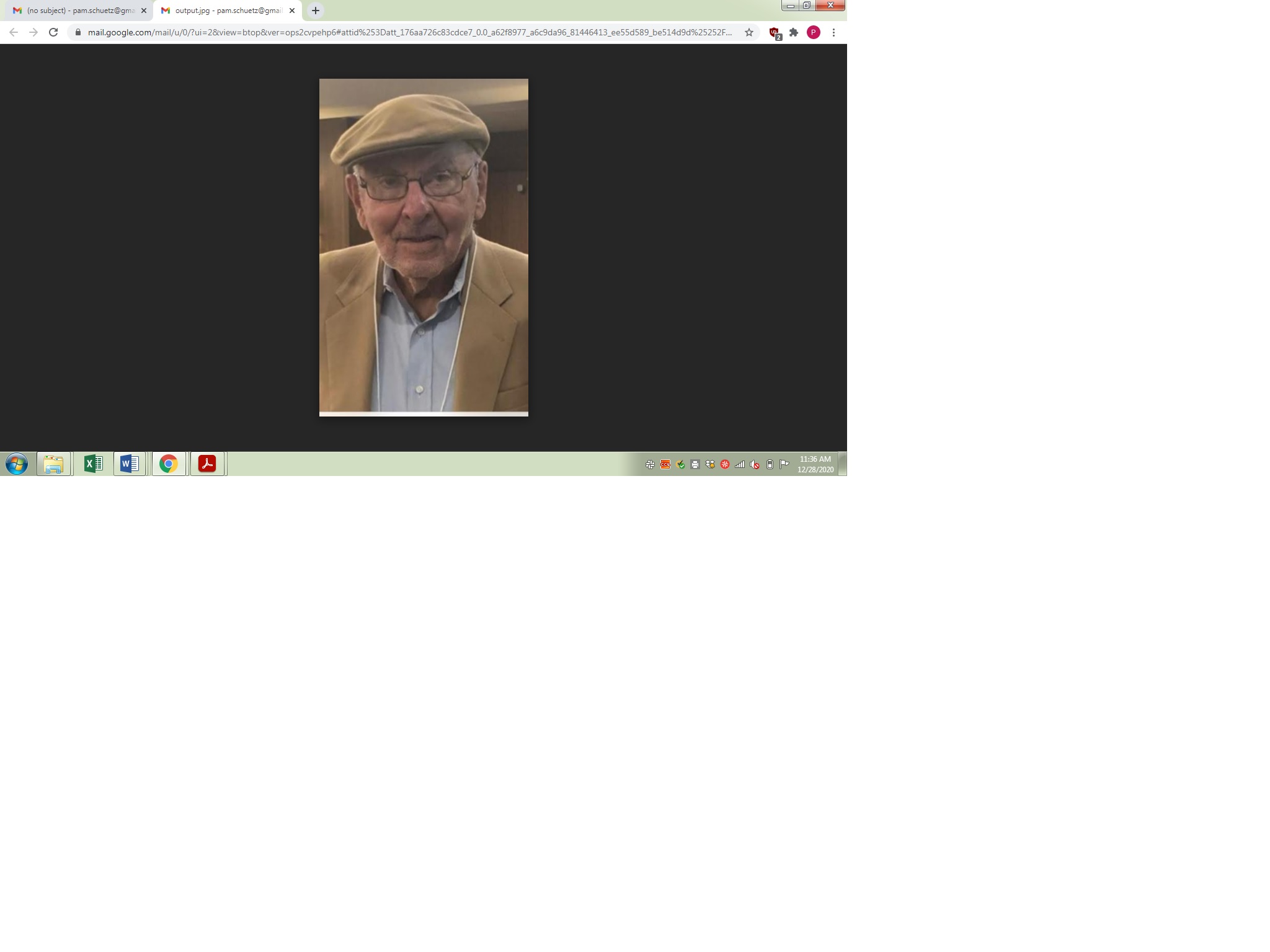Click the battery power tray icon
The width and height of the screenshot is (1270, 952).
pyautogui.click(x=770, y=464)
